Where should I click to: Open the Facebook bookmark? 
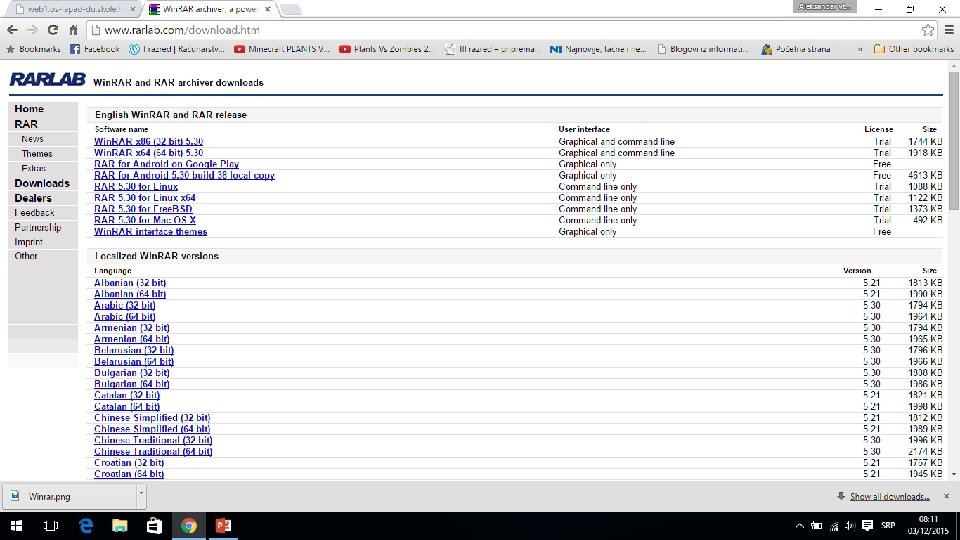pos(95,49)
